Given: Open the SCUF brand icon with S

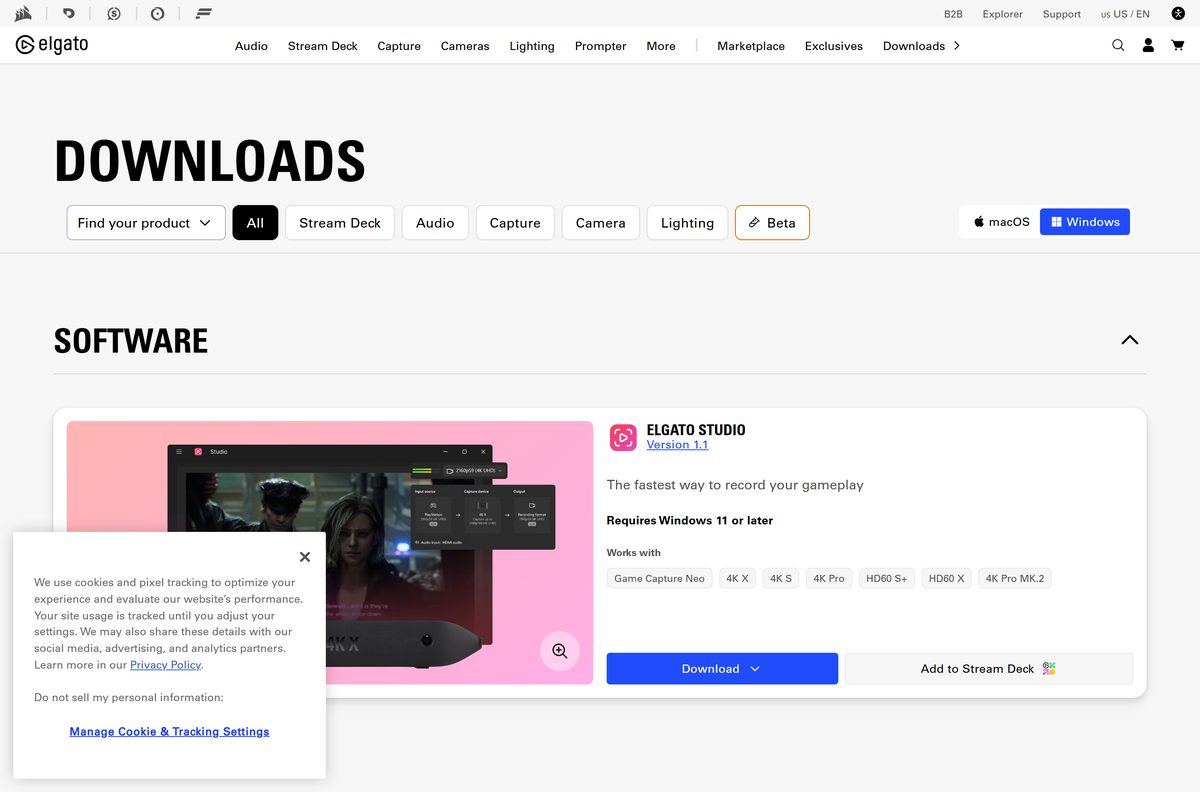Looking at the screenshot, I should pyautogui.click(x=113, y=14).
